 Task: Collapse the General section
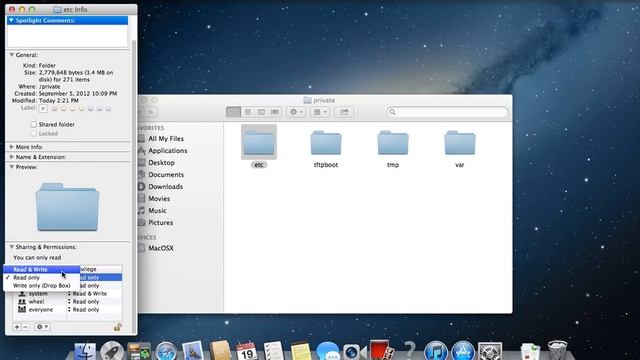click(11, 55)
